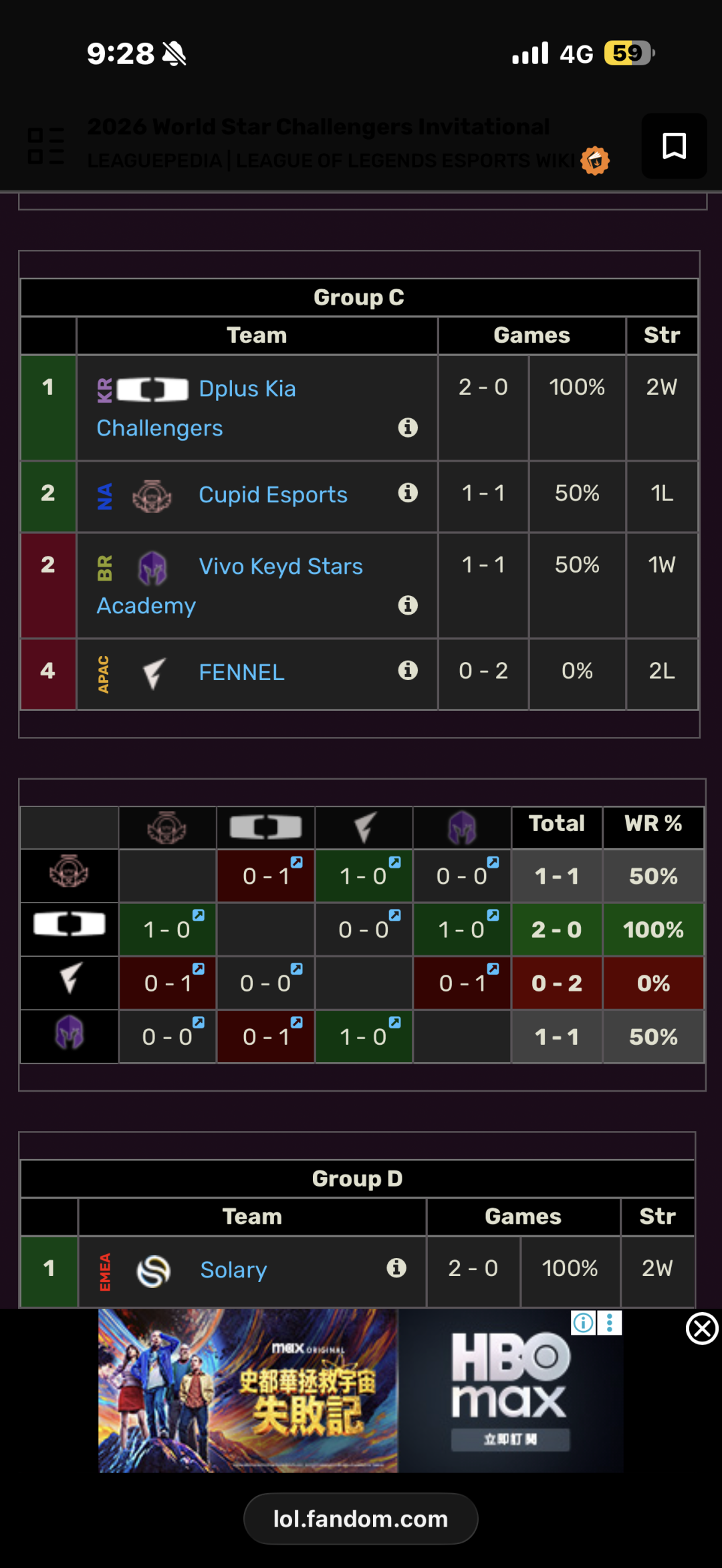Close the HBO Max ad banner
Viewport: 722px width, 1568px height.
[x=702, y=1328]
